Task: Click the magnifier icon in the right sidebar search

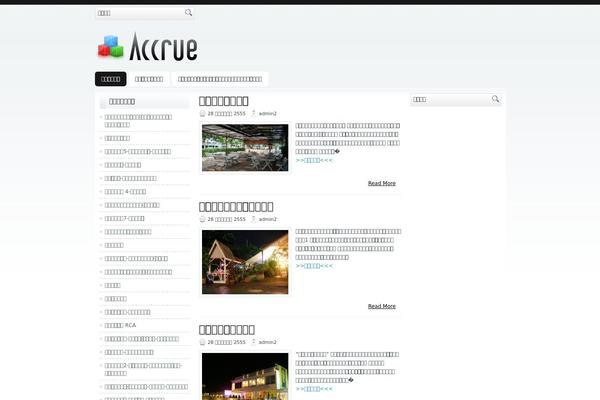Action: [x=495, y=99]
